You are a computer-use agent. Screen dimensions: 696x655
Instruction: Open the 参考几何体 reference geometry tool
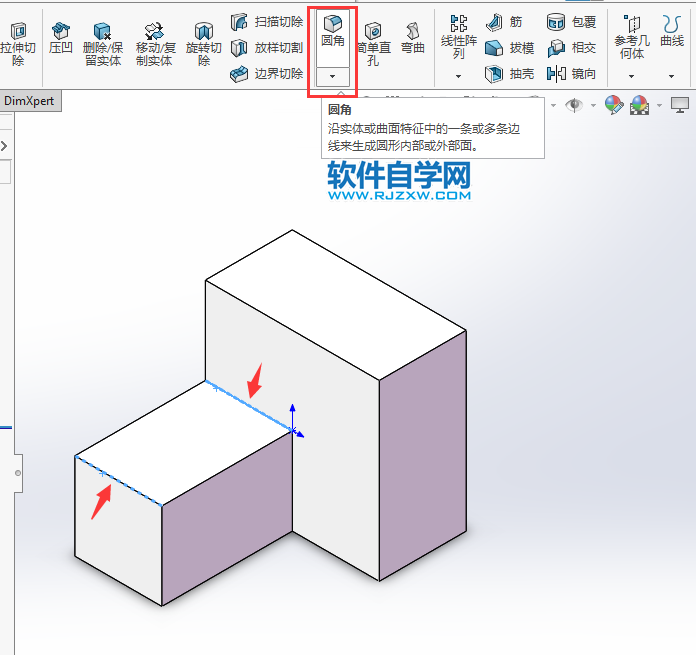[x=632, y=37]
